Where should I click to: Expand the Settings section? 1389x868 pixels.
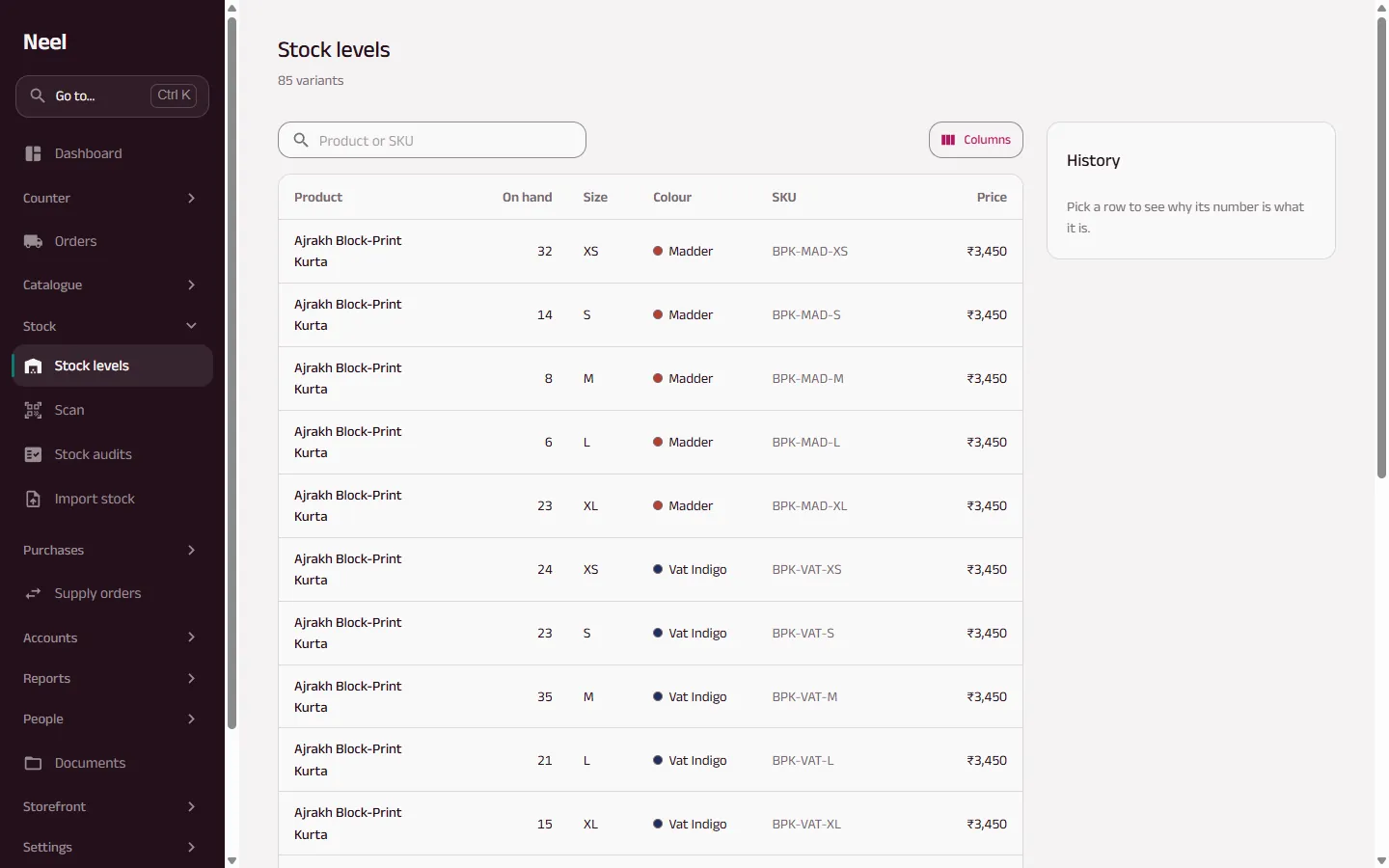pos(112,847)
